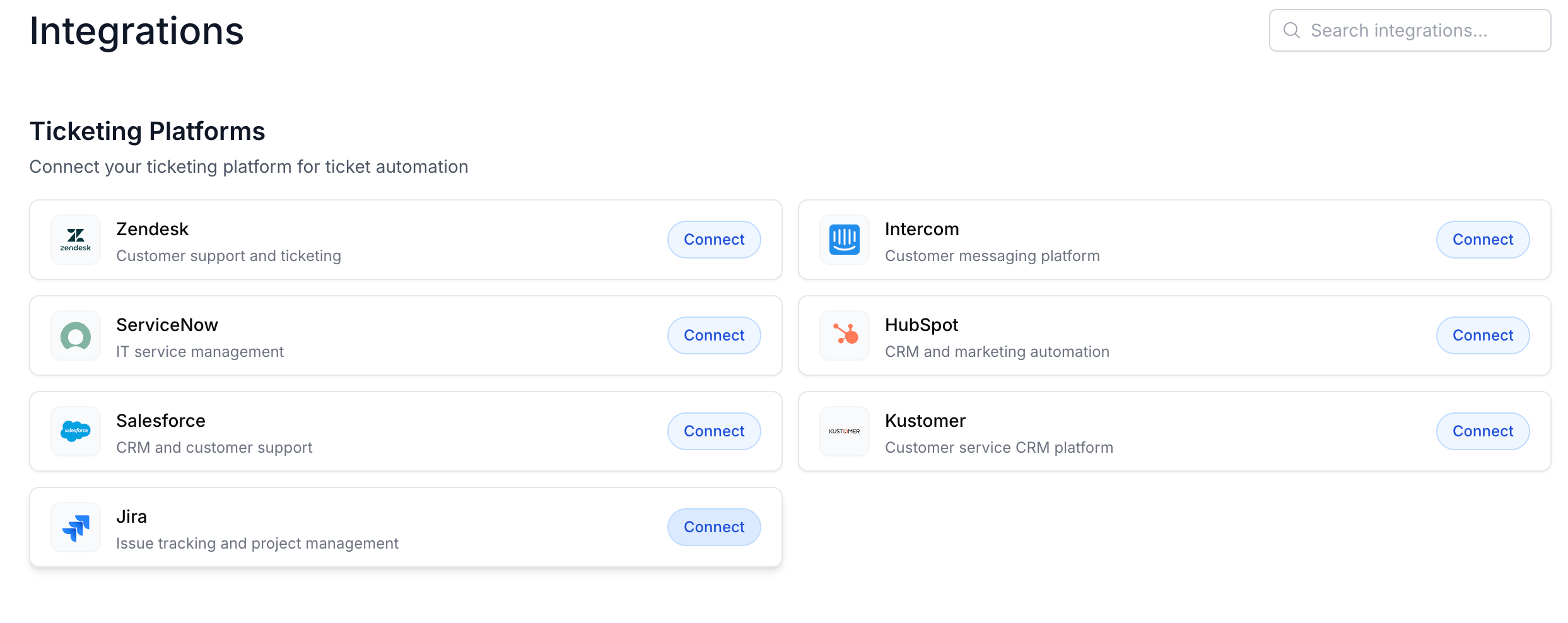
Task: Click the HubSpot logo icon
Action: click(845, 335)
